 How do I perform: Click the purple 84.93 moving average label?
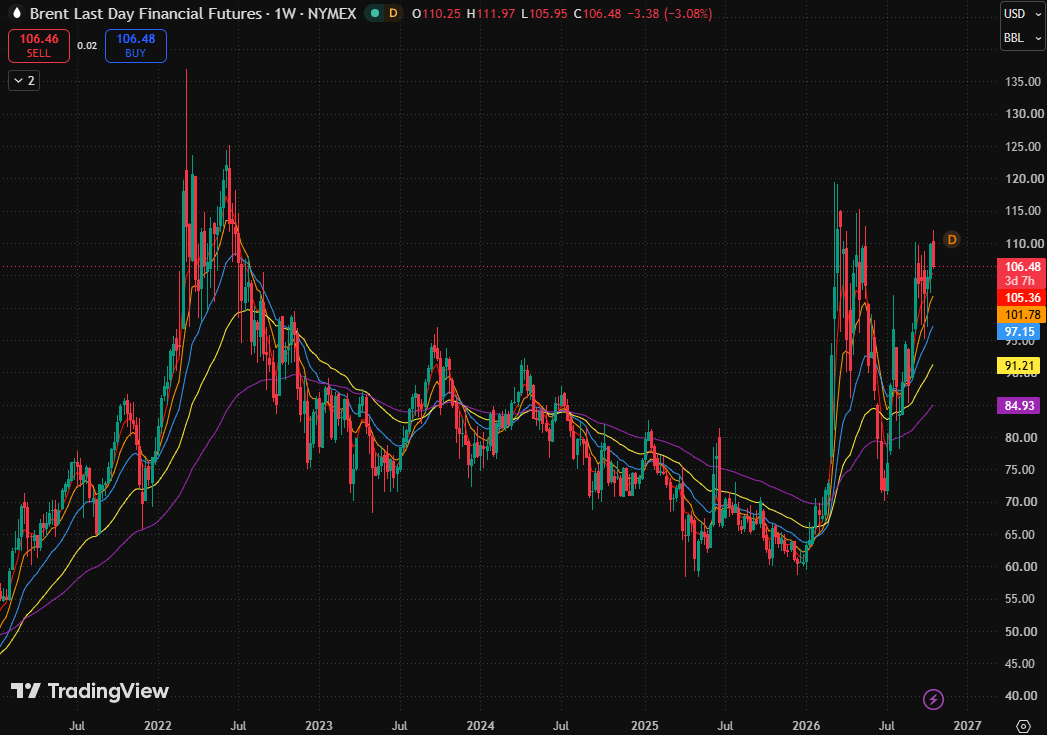pyautogui.click(x=1019, y=405)
